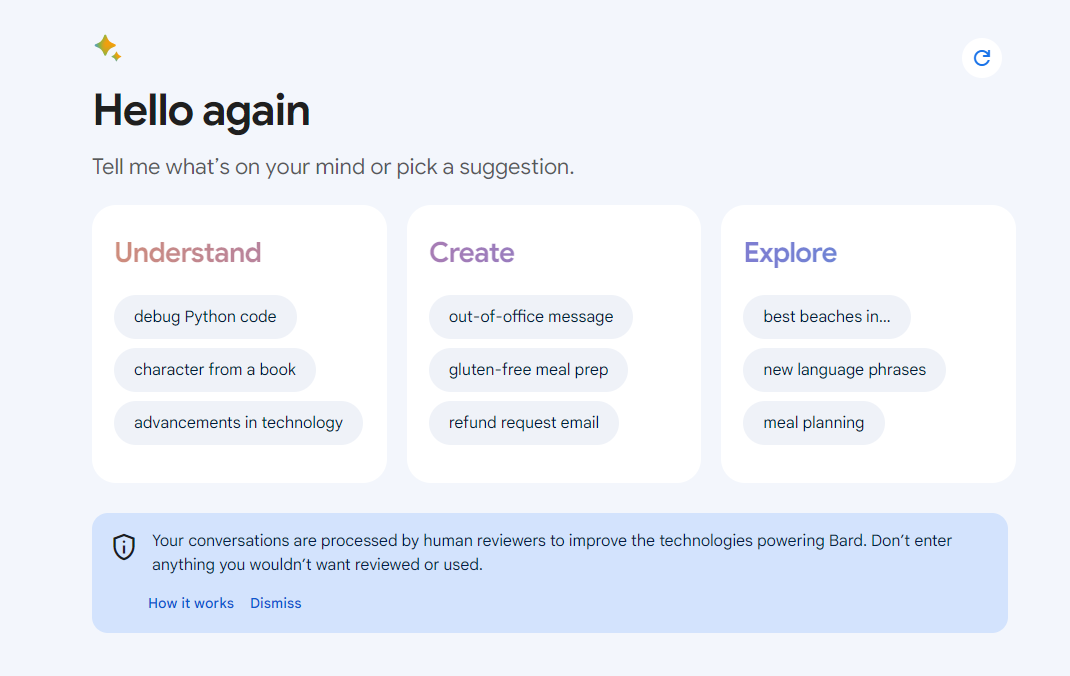Dismiss the human reviewers notice
1070x676 pixels.
[x=276, y=604]
